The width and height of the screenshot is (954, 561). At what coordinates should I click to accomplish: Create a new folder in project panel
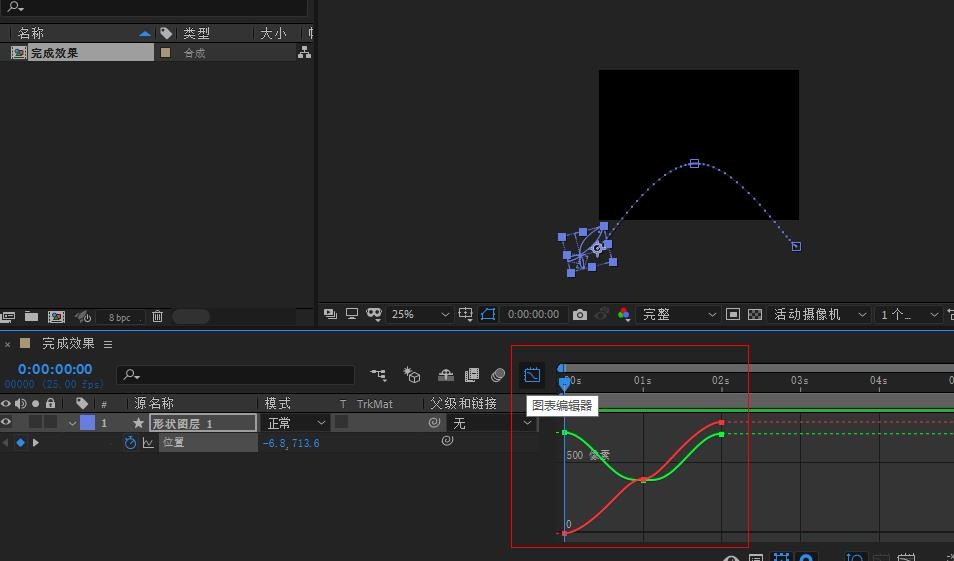(x=31, y=316)
